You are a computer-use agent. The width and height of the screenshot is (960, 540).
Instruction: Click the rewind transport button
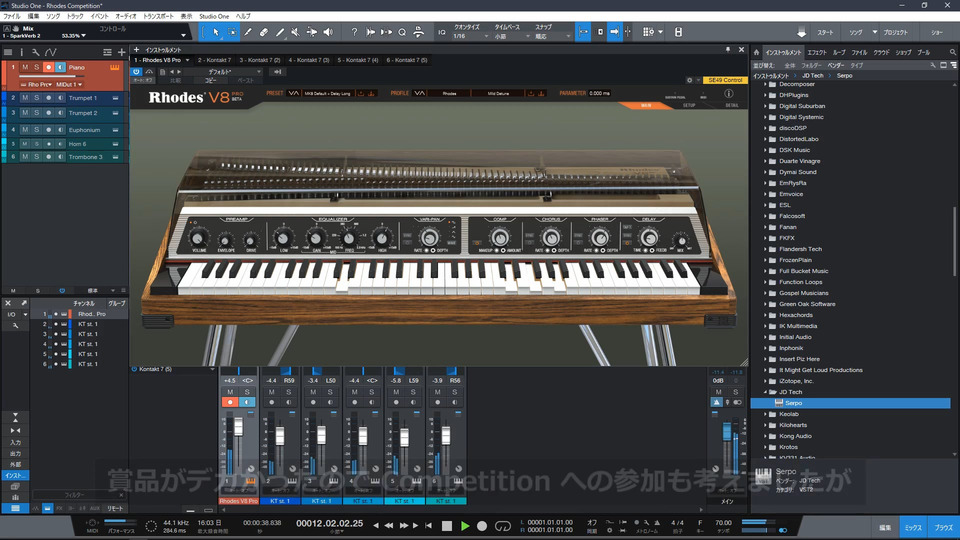click(x=389, y=525)
